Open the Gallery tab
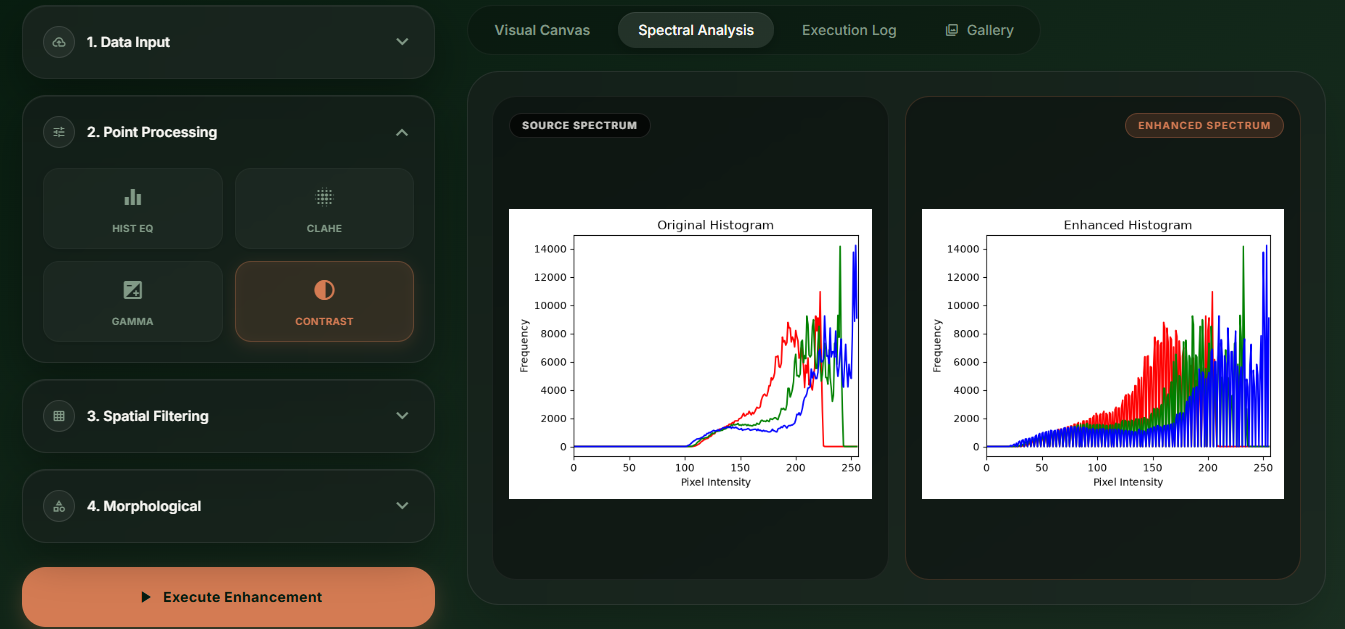The height and width of the screenshot is (629, 1345). pyautogui.click(x=979, y=30)
